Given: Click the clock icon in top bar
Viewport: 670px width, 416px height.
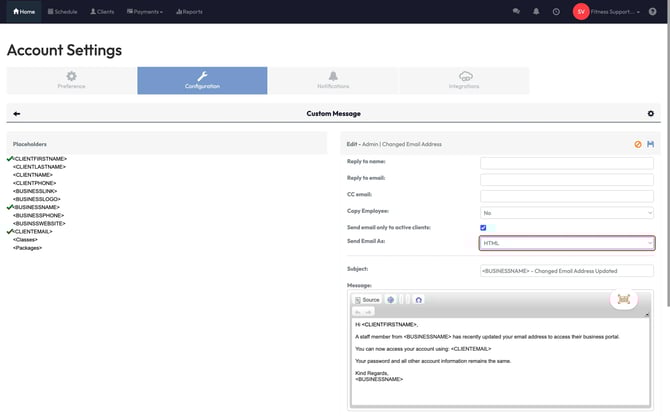Looking at the screenshot, I should [556, 12].
